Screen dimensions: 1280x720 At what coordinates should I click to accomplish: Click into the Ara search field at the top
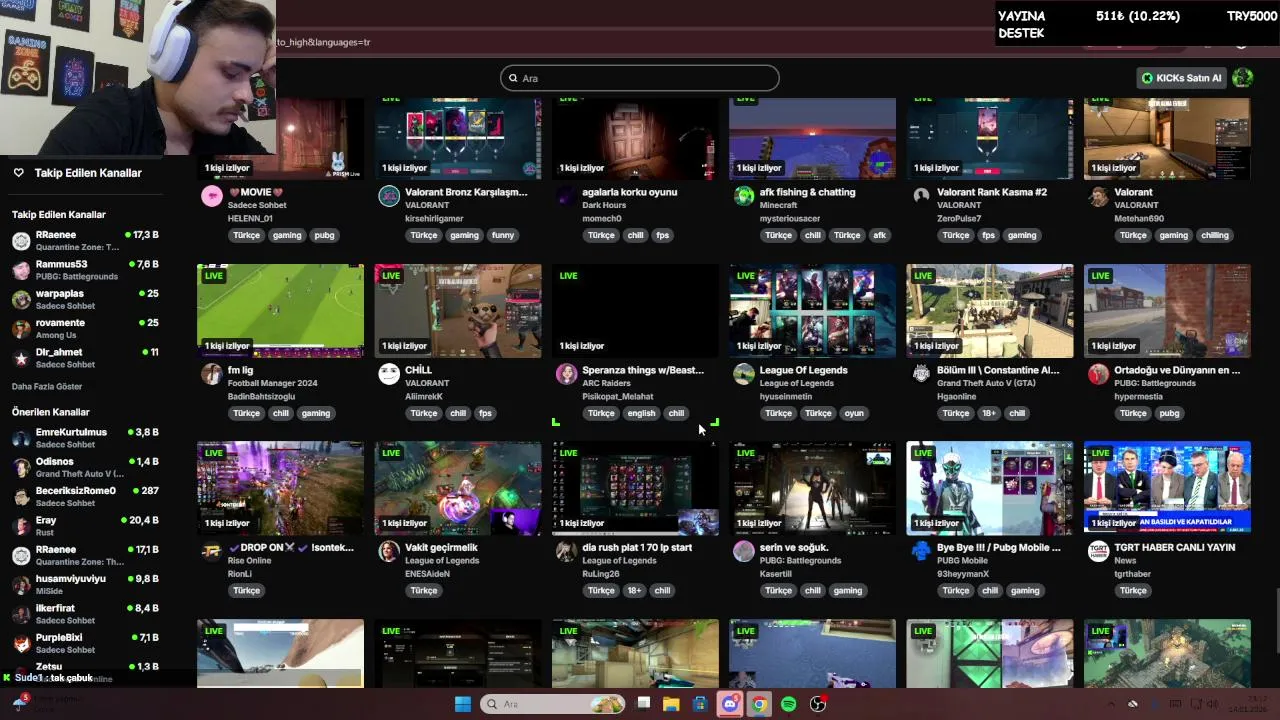[640, 78]
